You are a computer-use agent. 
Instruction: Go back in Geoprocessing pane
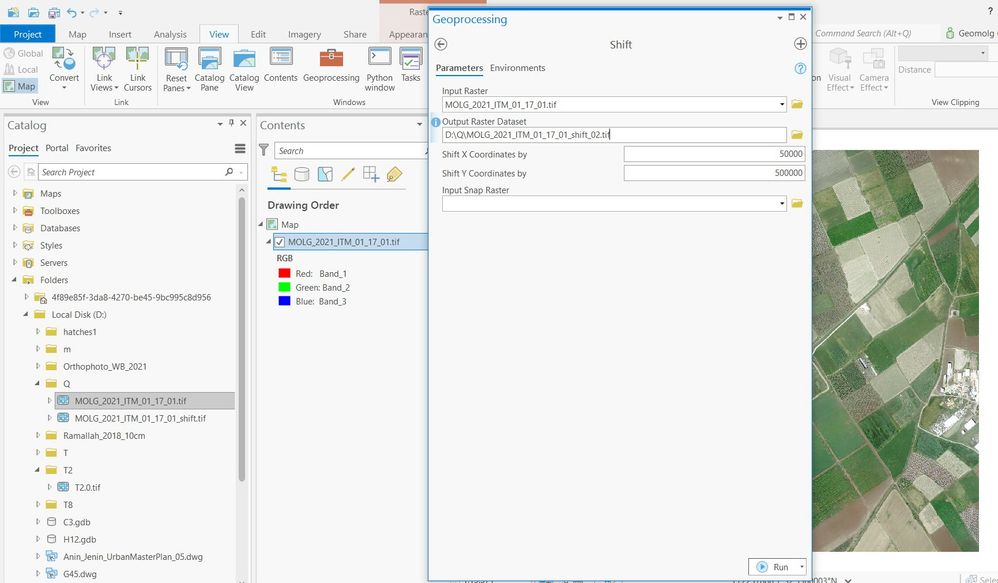(x=440, y=44)
